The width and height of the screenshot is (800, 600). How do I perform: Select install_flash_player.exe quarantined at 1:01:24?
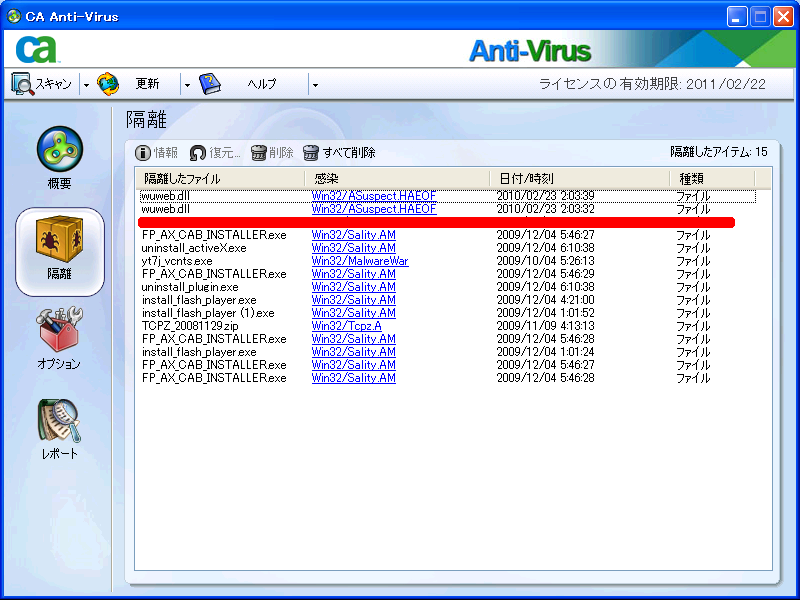click(447, 352)
